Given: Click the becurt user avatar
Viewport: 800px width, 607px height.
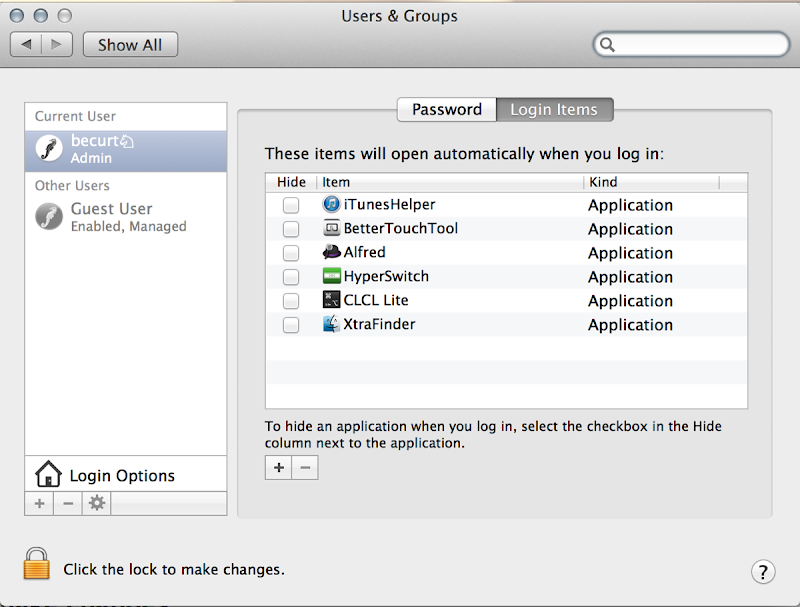Looking at the screenshot, I should click(x=49, y=149).
